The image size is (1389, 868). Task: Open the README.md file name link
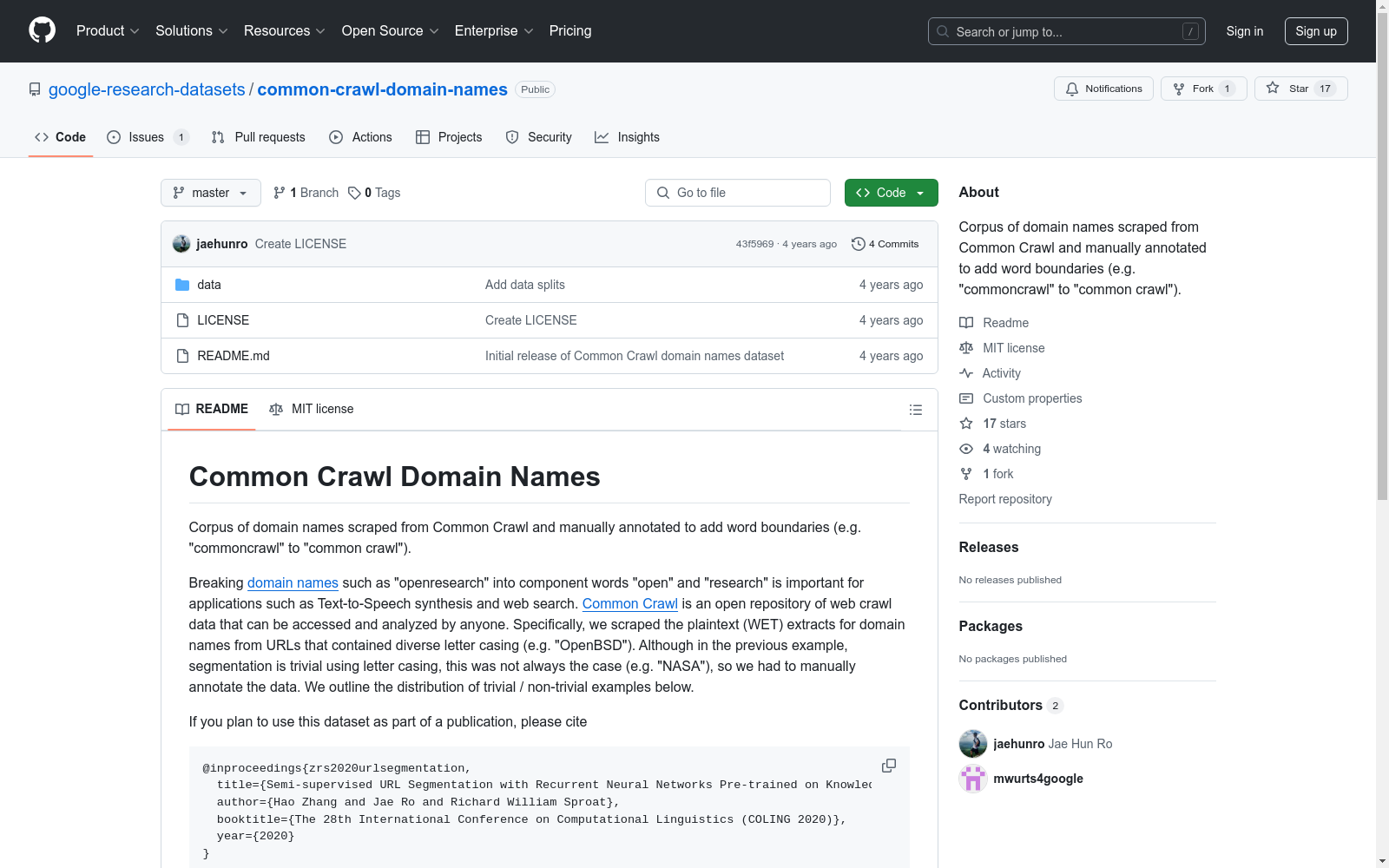coord(234,356)
